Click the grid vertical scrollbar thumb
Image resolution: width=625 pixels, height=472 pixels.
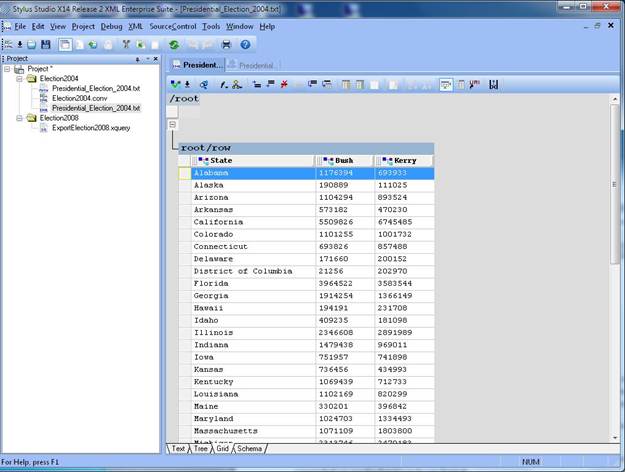pos(614,183)
